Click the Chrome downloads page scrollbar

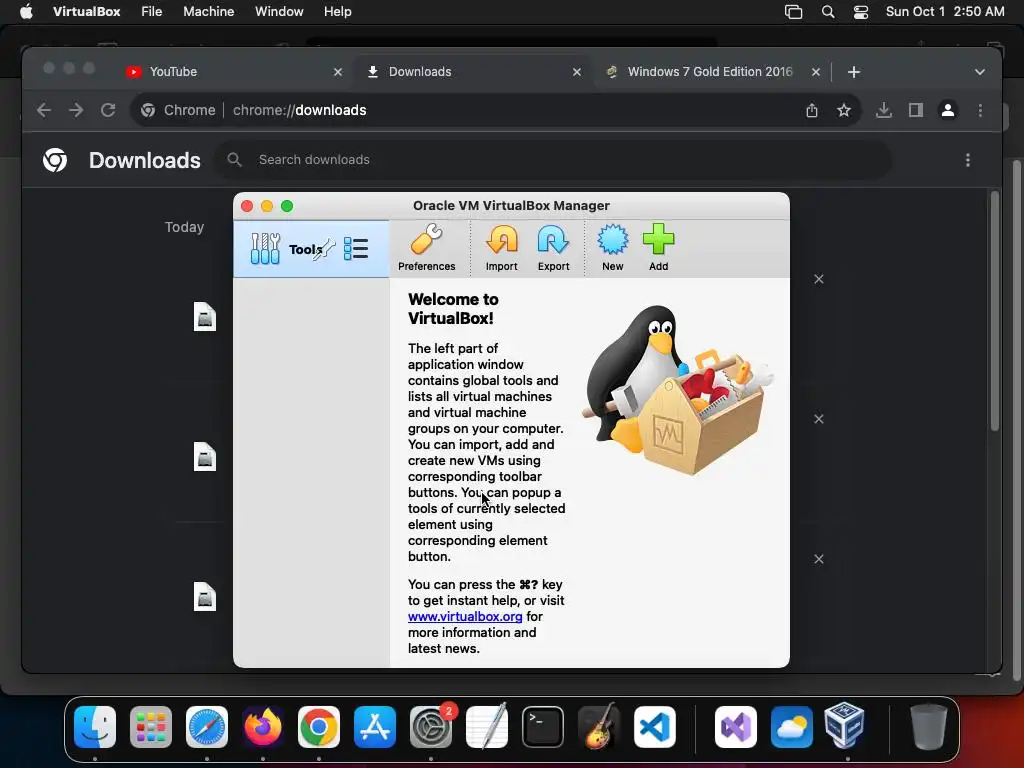click(x=995, y=311)
